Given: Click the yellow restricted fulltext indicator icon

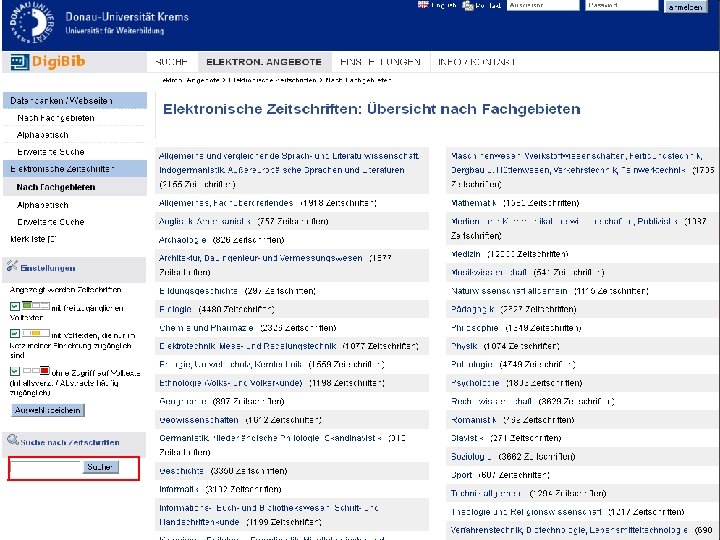Looking at the screenshot, I should click(35, 331).
